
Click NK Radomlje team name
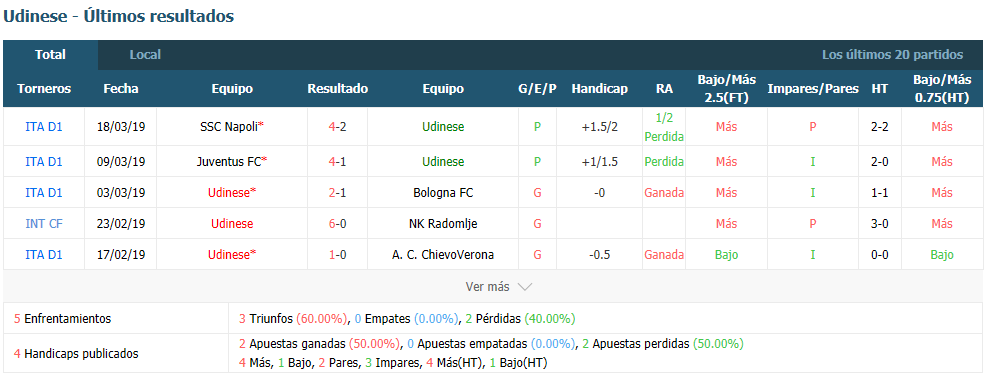pos(443,224)
